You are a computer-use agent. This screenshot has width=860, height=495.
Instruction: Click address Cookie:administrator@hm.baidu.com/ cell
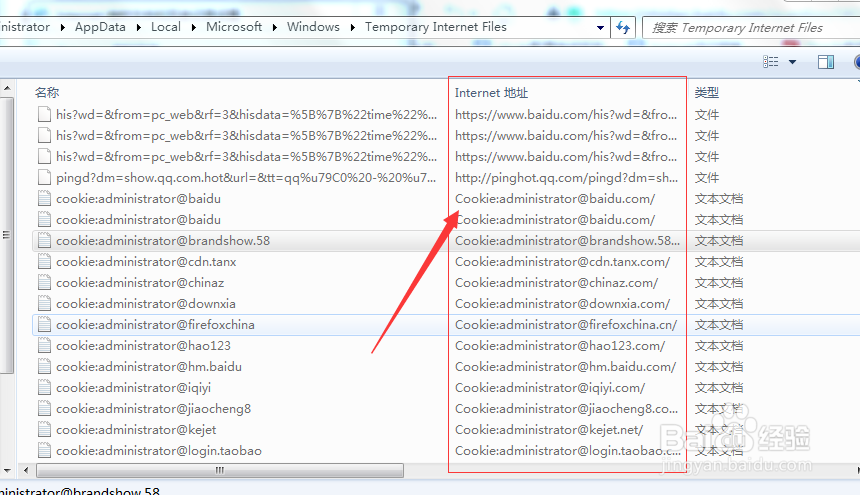pyautogui.click(x=565, y=367)
